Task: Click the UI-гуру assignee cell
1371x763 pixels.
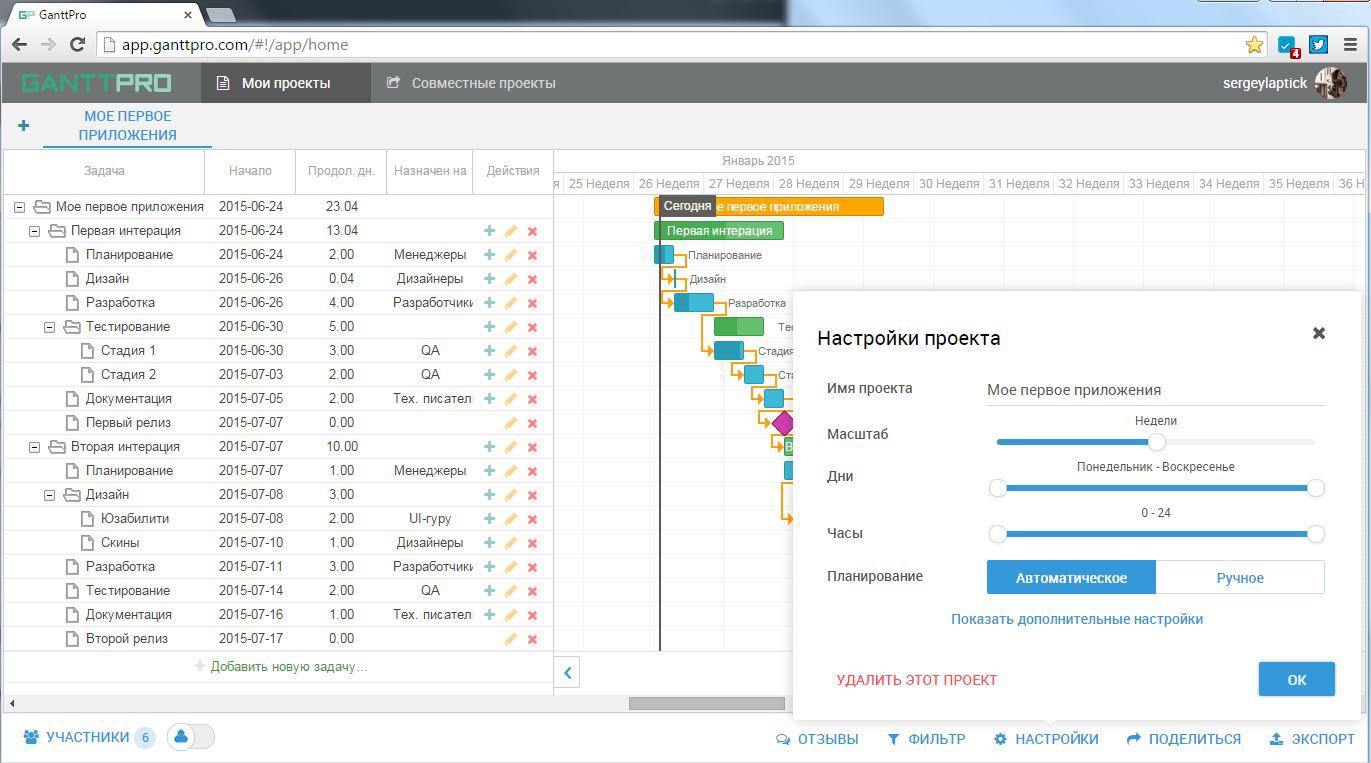Action: pyautogui.click(x=430, y=519)
